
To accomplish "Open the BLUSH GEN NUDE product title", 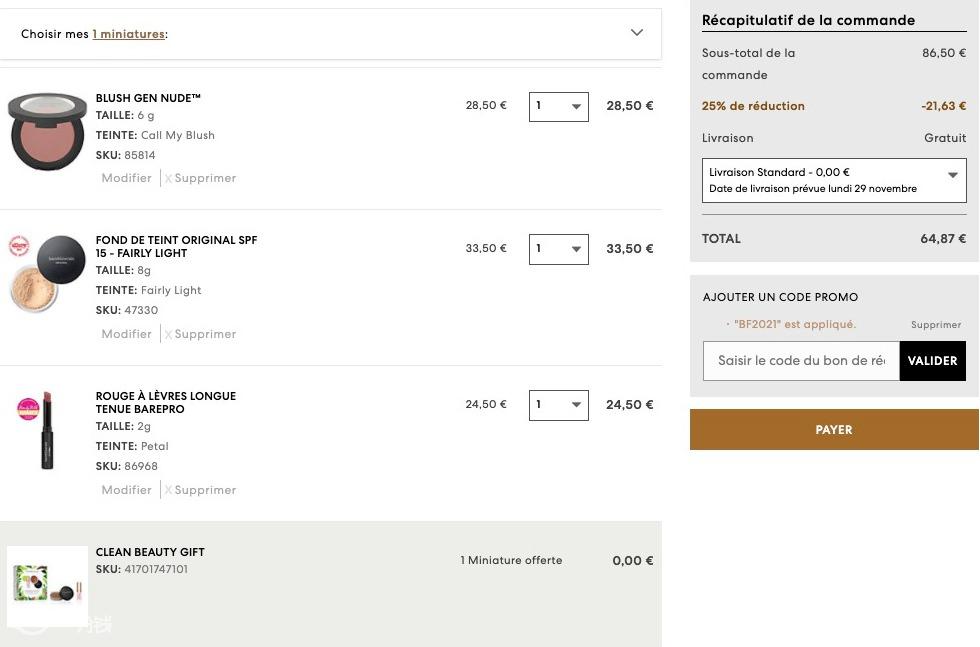I will [148, 98].
